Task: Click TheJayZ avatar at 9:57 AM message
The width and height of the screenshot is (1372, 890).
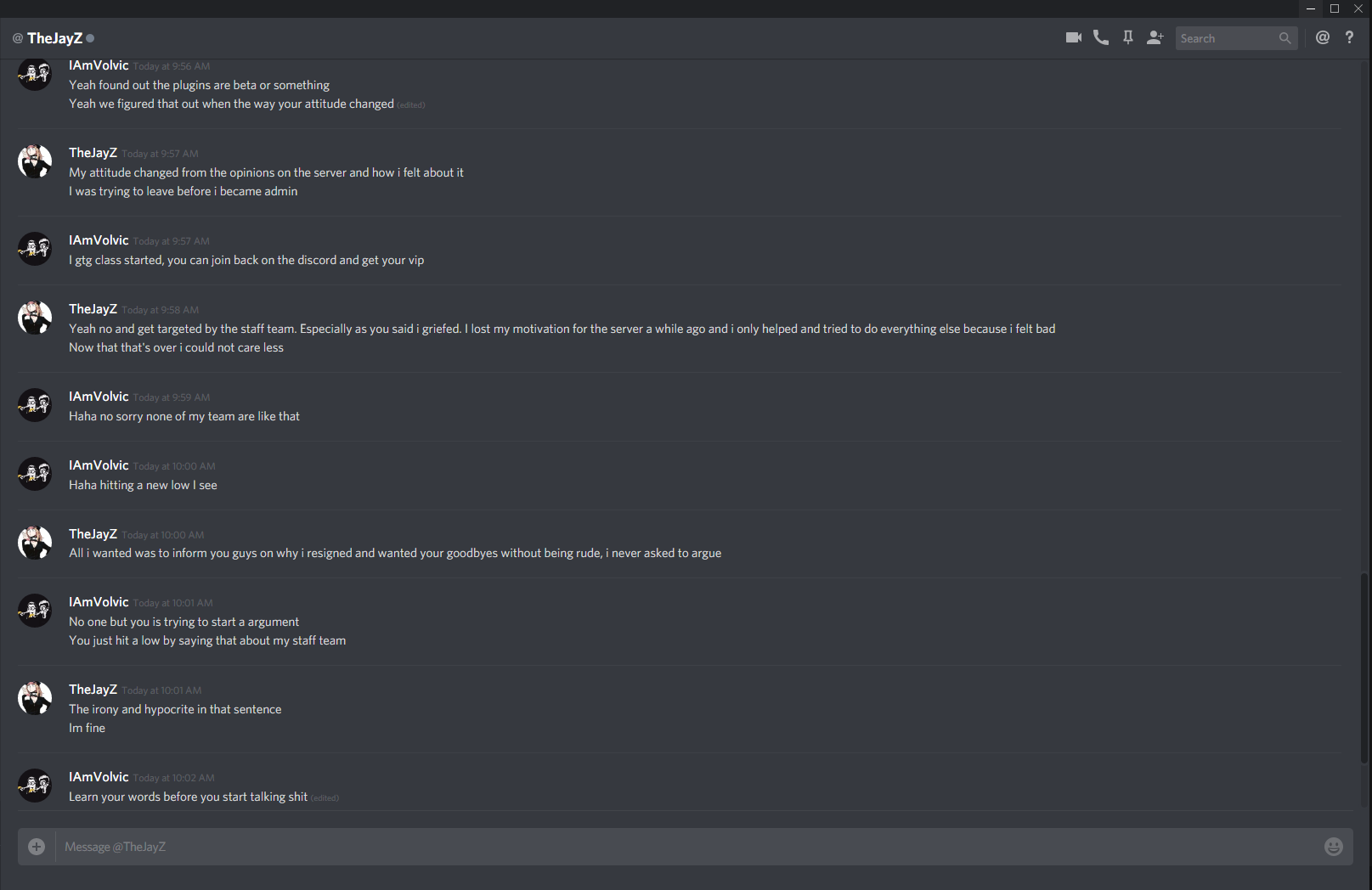Action: (x=35, y=161)
